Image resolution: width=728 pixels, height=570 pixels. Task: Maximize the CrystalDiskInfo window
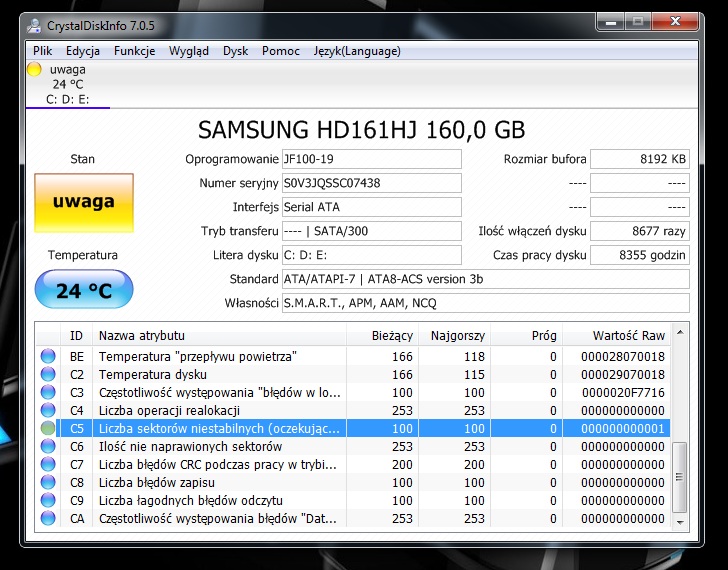pyautogui.click(x=638, y=21)
